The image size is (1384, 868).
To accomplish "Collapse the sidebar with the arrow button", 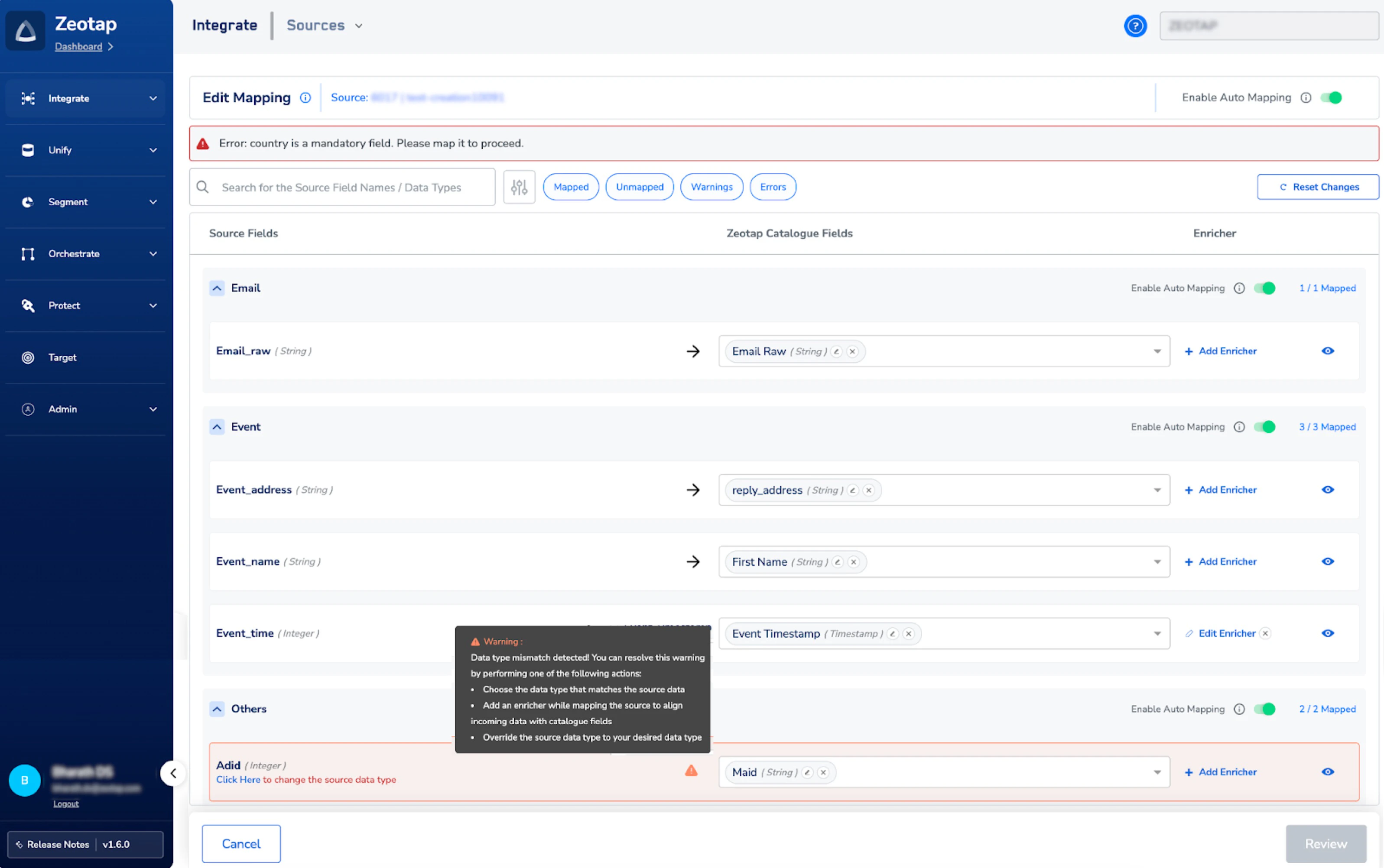I will click(173, 773).
